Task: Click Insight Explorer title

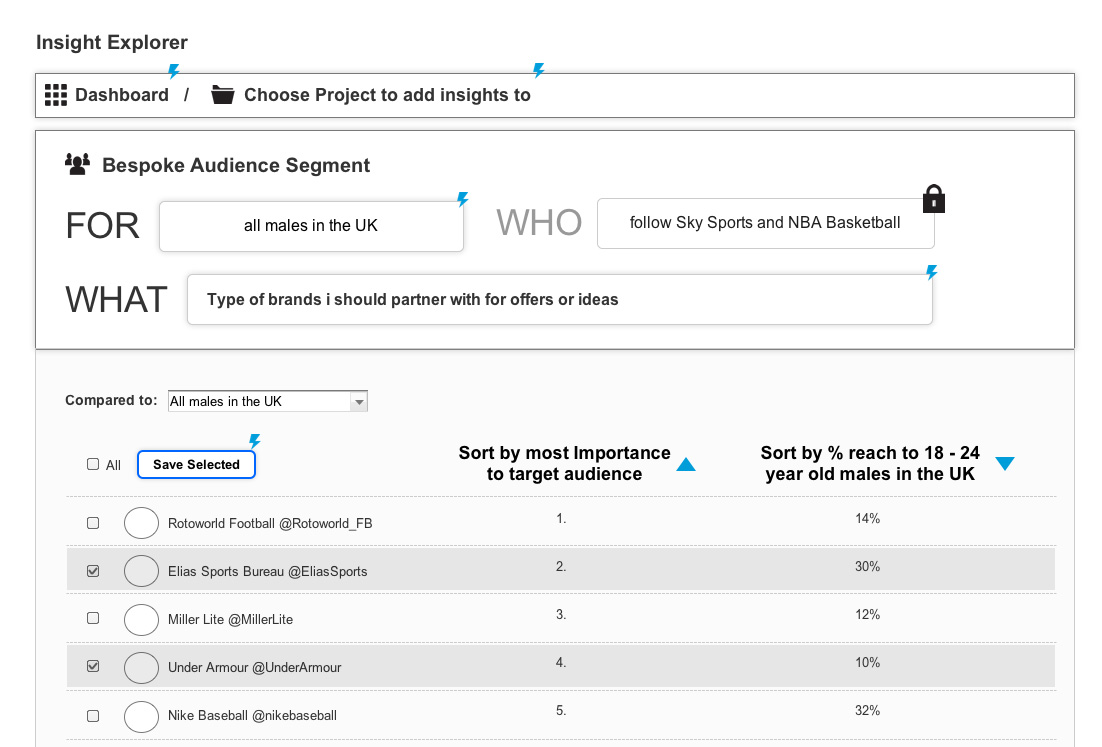Action: point(112,42)
